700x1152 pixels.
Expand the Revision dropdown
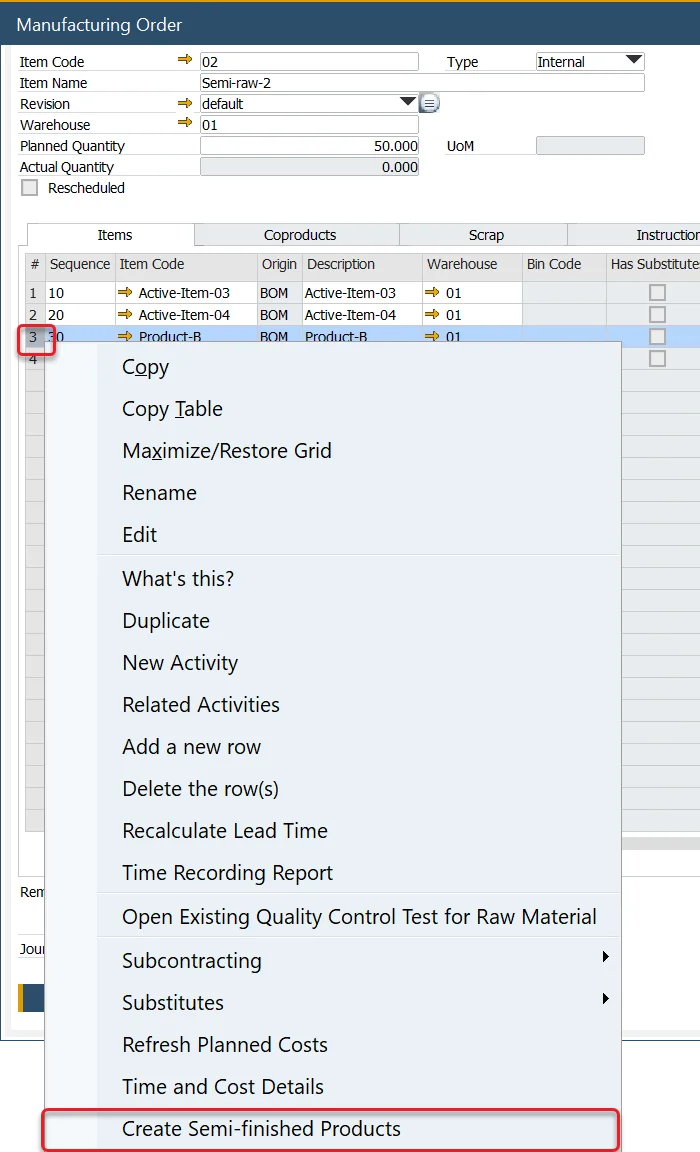pyautogui.click(x=407, y=103)
